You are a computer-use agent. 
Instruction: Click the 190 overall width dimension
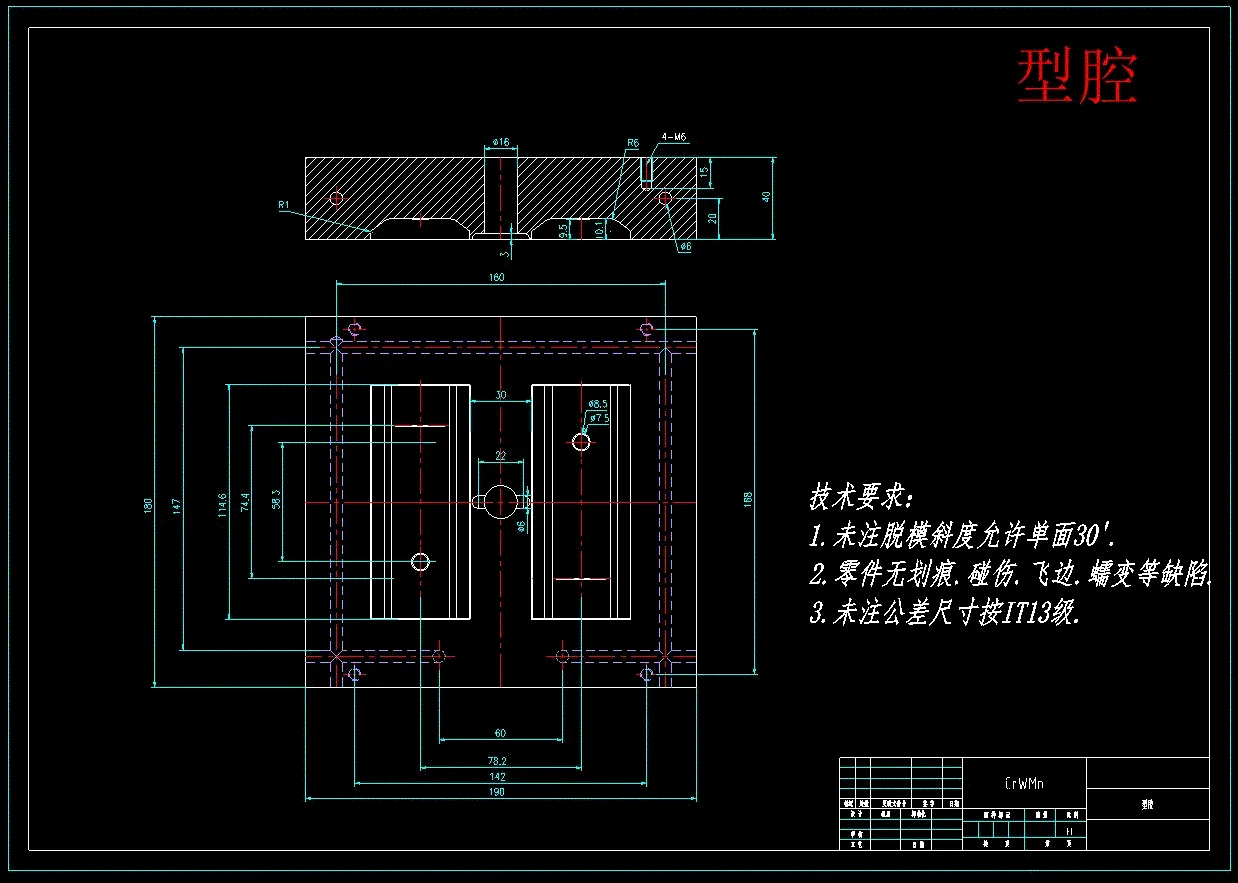497,792
